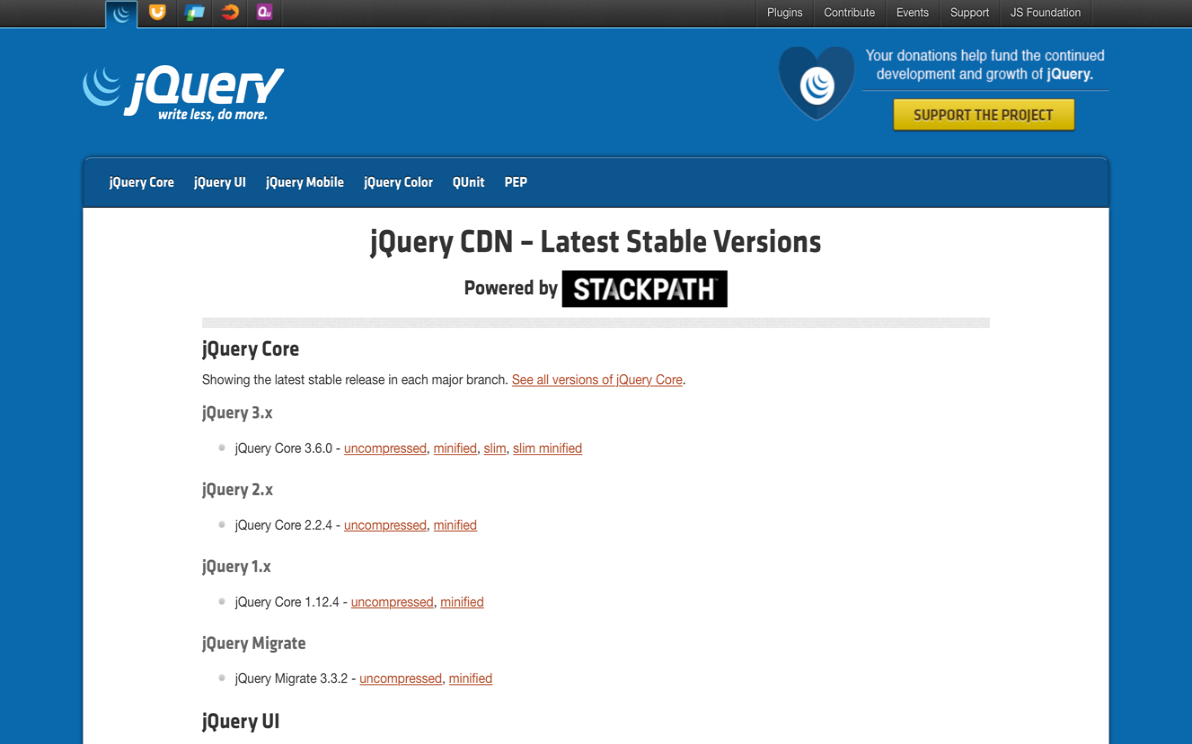Open the jQuery UI orange icon
The width and height of the screenshot is (1192, 744).
click(x=157, y=13)
